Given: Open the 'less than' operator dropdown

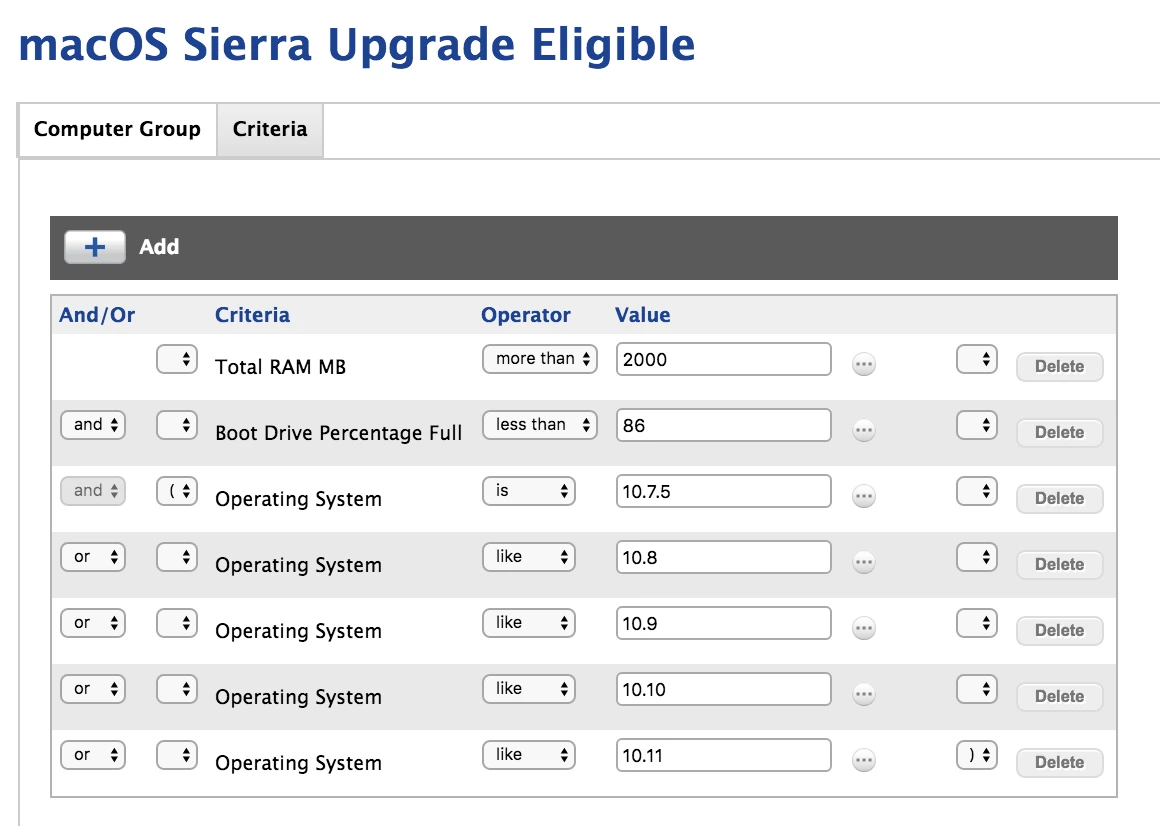Looking at the screenshot, I should click(540, 425).
